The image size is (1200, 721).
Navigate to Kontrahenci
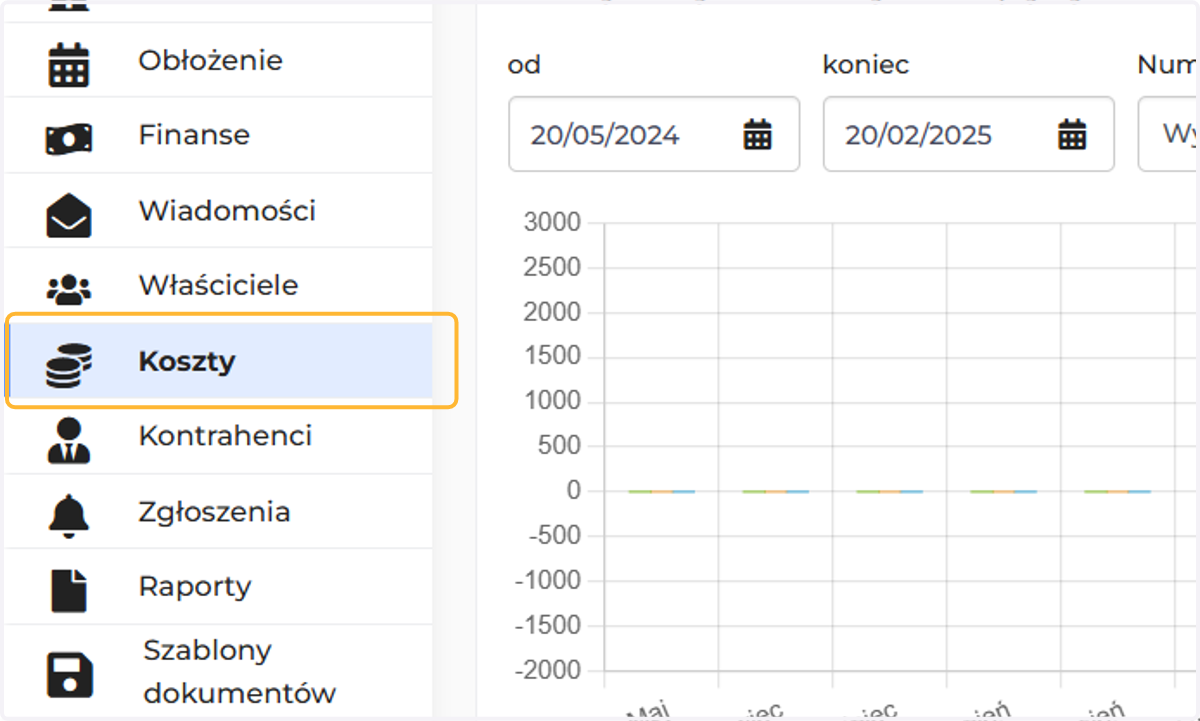(x=219, y=436)
